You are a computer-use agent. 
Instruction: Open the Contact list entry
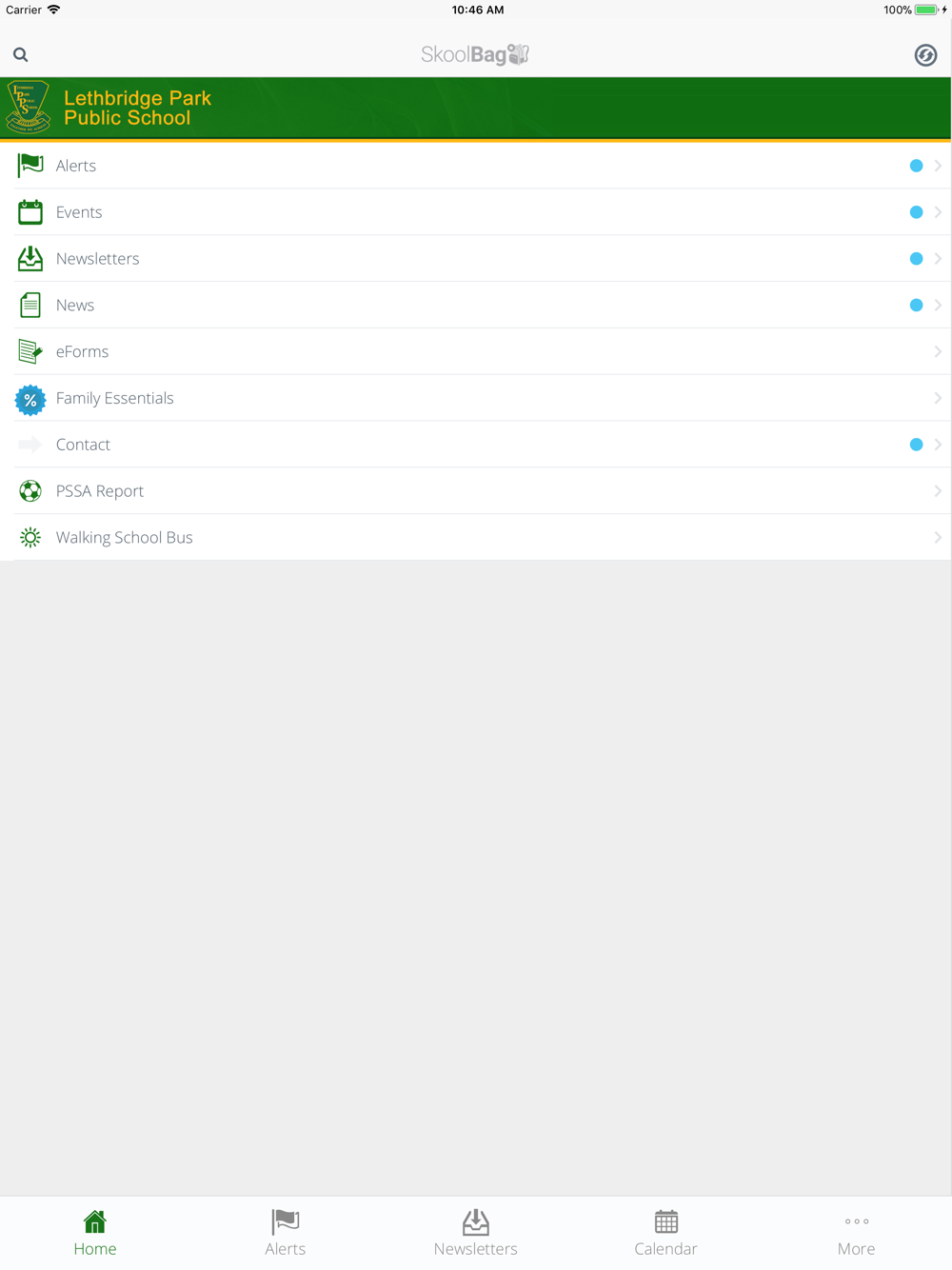pos(476,445)
